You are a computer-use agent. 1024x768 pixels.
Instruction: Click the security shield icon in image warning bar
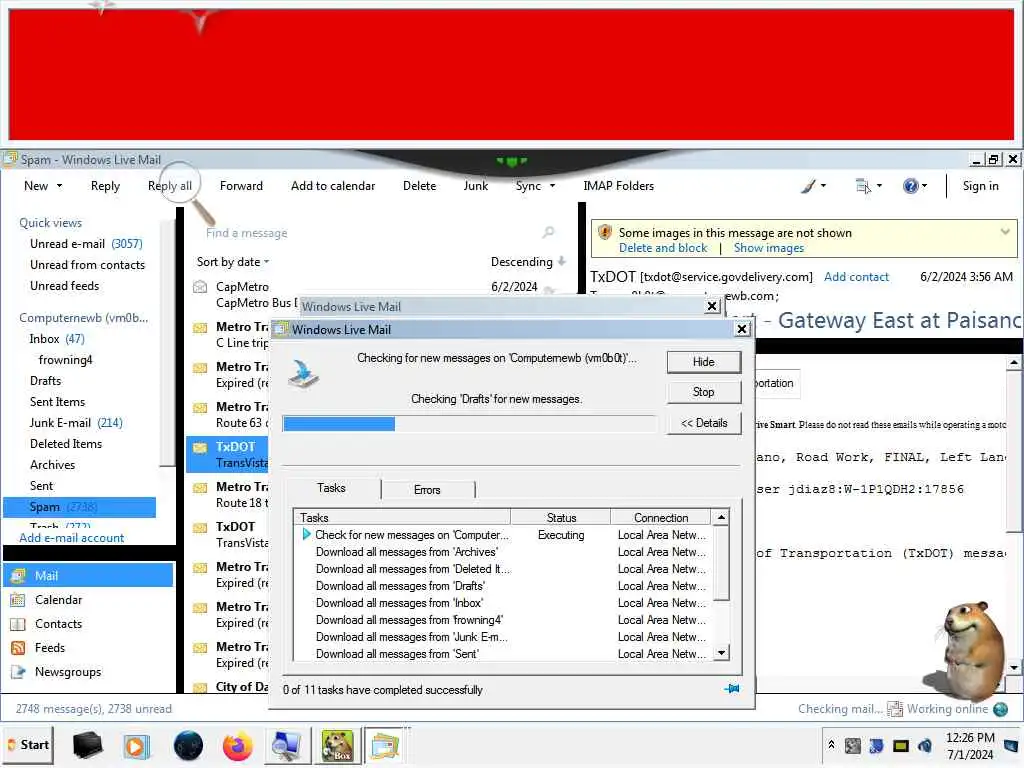click(605, 232)
